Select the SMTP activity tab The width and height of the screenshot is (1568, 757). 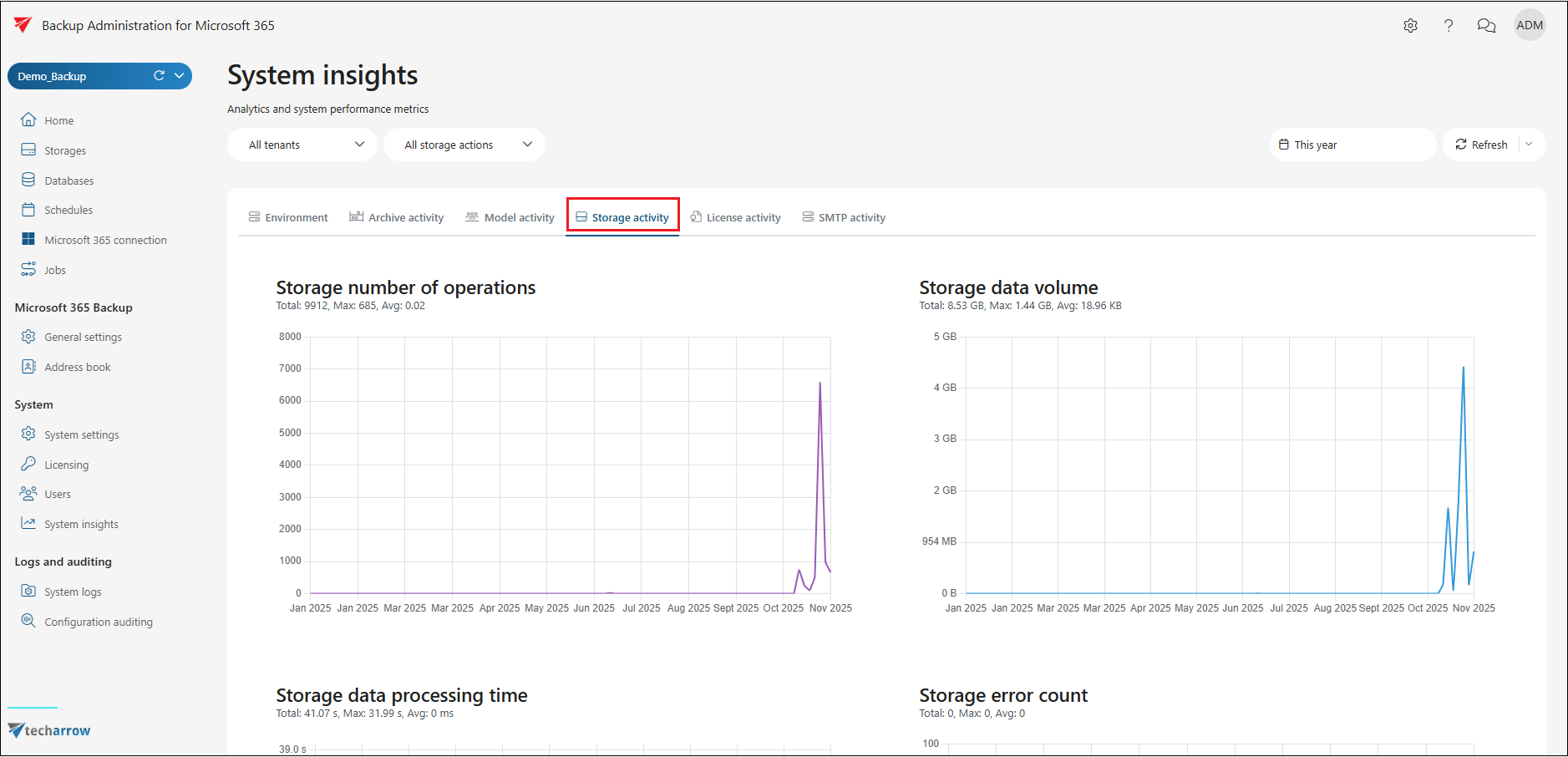844,217
